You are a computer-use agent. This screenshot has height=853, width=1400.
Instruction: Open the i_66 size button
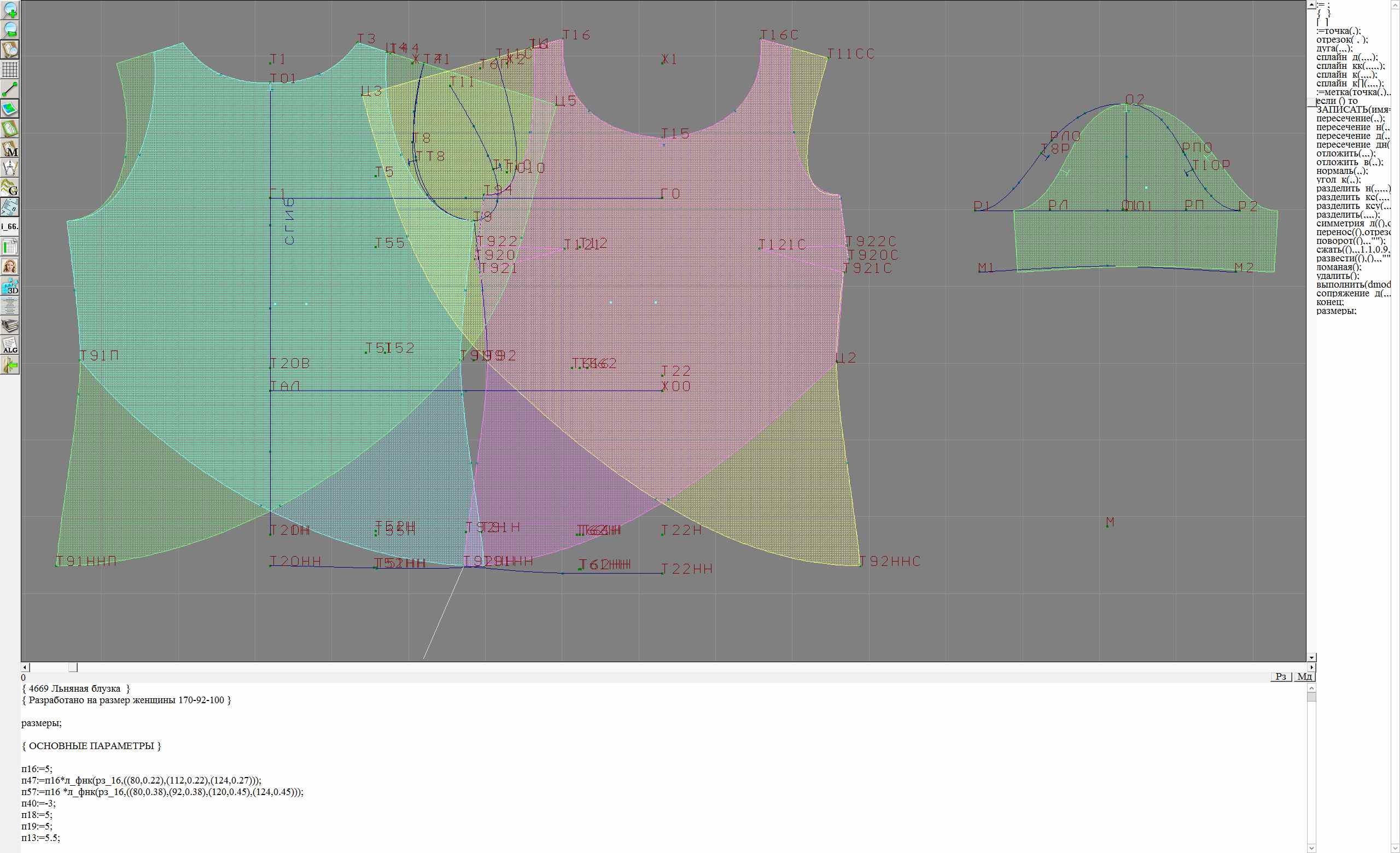tap(10, 226)
